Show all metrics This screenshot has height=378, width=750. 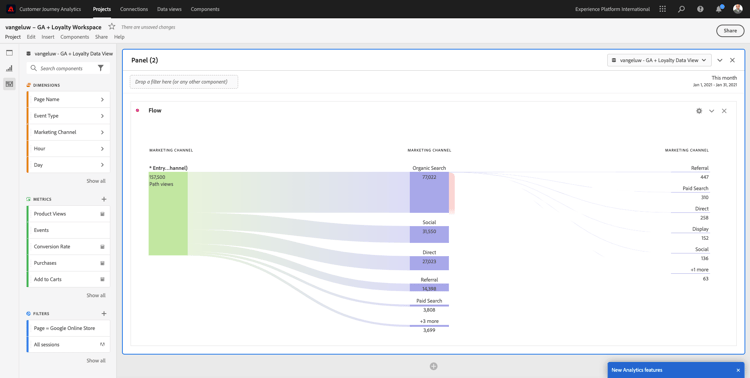[96, 296]
